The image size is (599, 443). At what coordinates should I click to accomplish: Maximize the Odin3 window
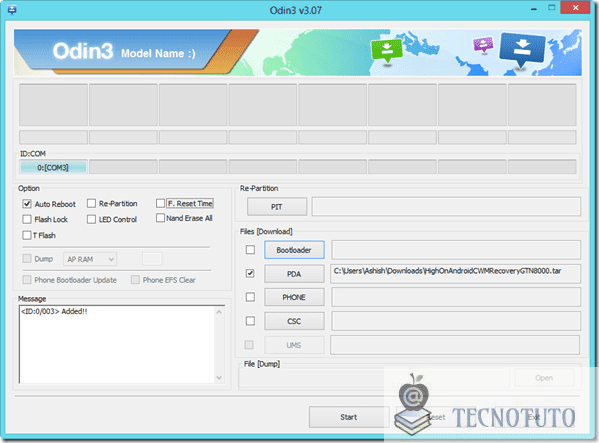point(552,8)
